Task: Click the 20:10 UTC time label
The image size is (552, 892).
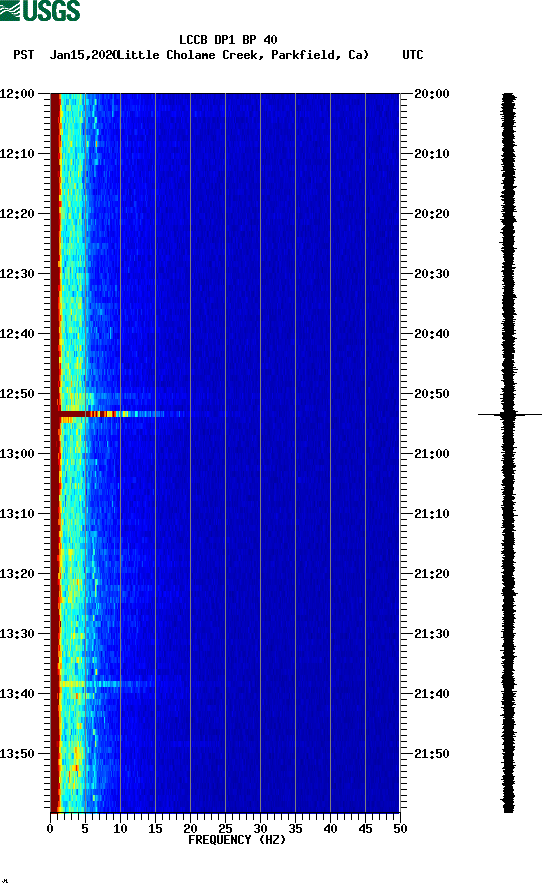Action: 432,154
